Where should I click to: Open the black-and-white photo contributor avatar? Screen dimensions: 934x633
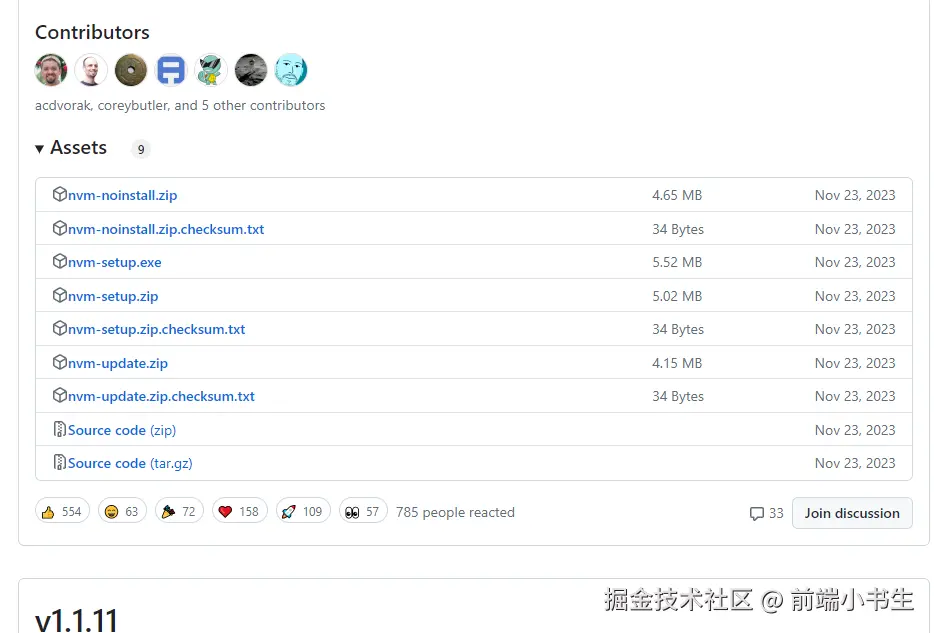click(x=251, y=70)
